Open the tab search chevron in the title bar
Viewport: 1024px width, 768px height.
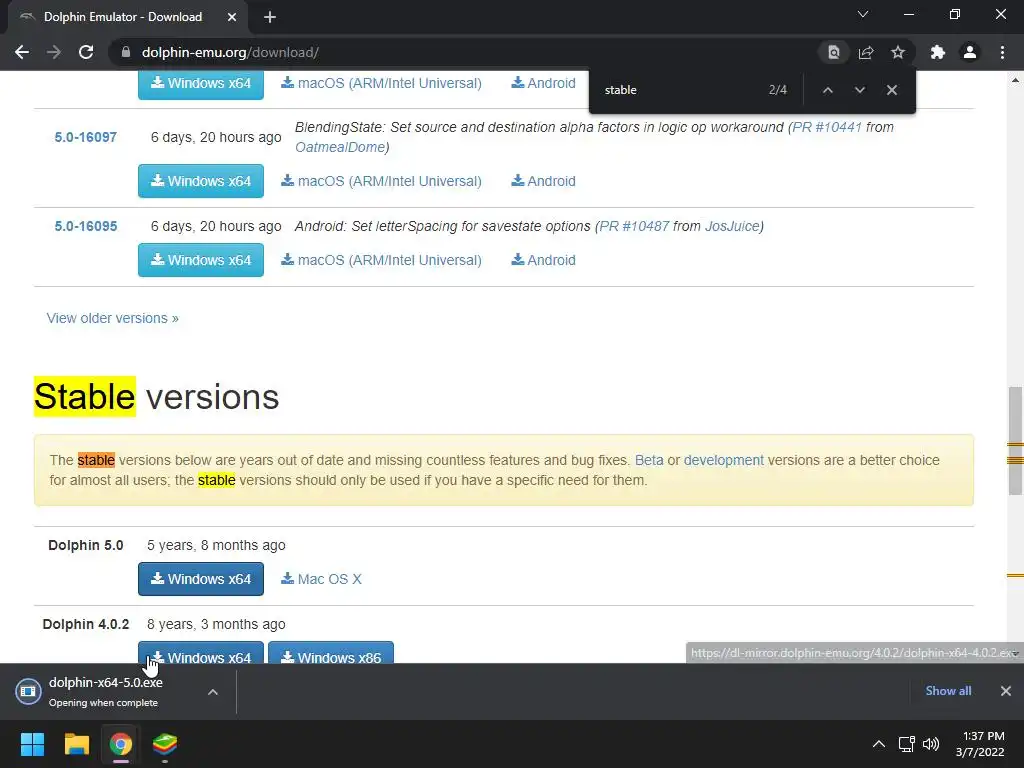[863, 14]
